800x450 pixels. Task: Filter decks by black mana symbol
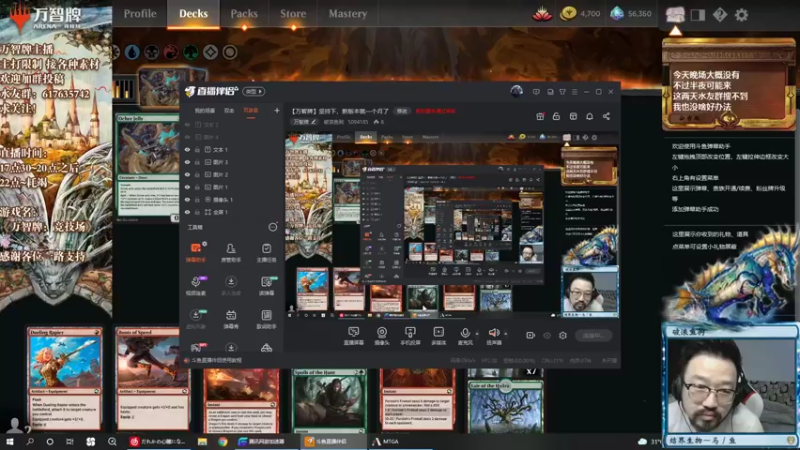click(152, 52)
